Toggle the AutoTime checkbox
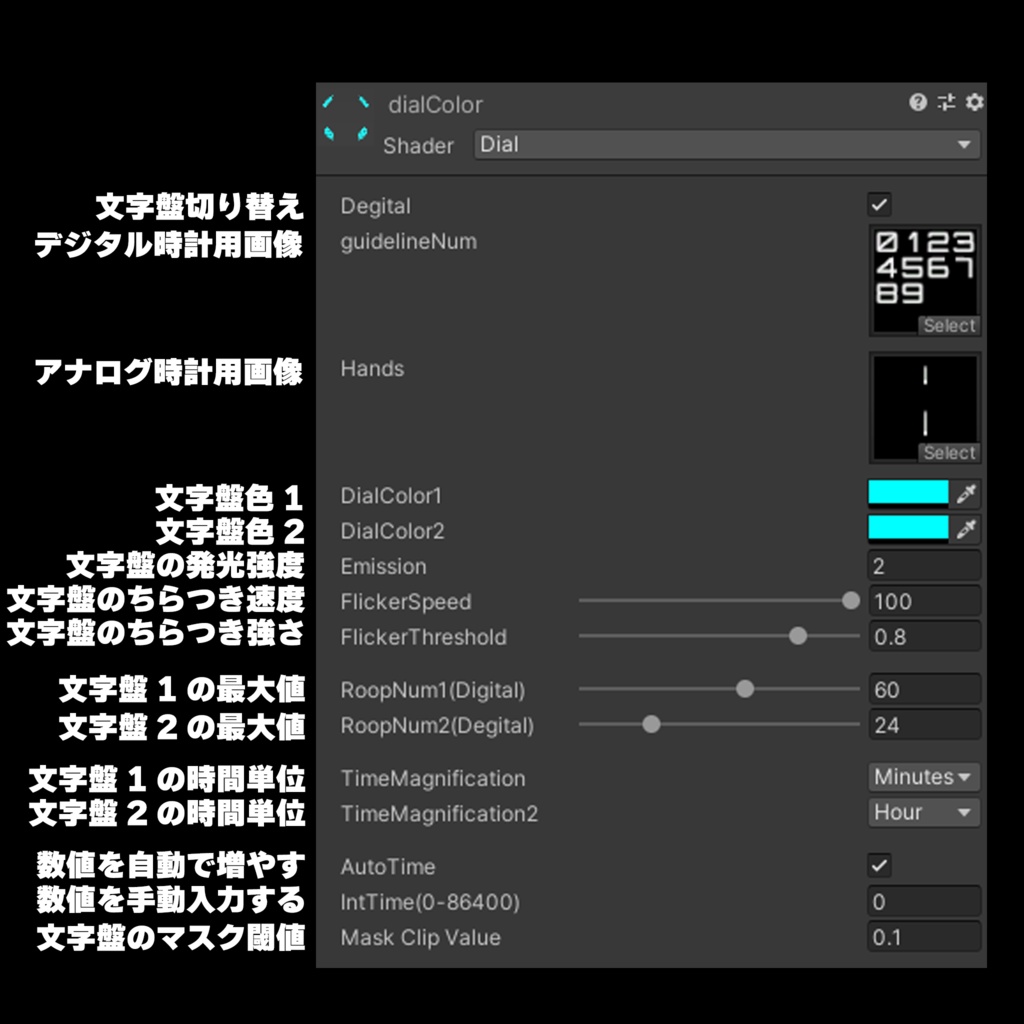This screenshot has width=1024, height=1024. (x=879, y=866)
